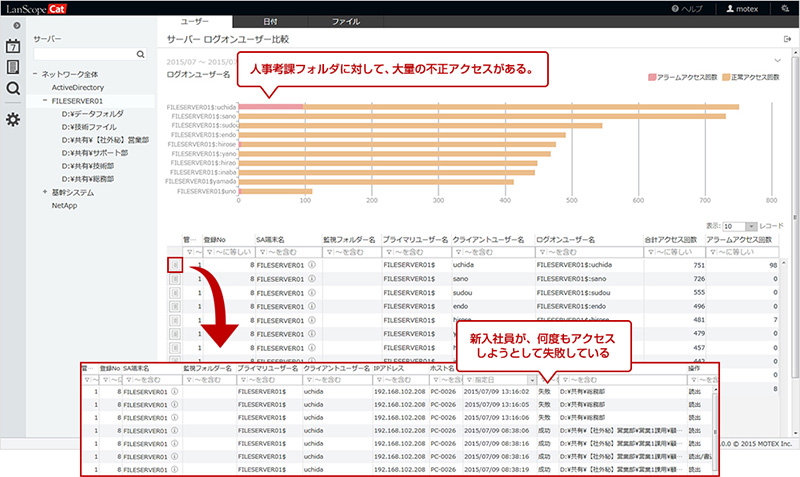Open the detail icon for the row with 479 accesses

click(x=174, y=334)
